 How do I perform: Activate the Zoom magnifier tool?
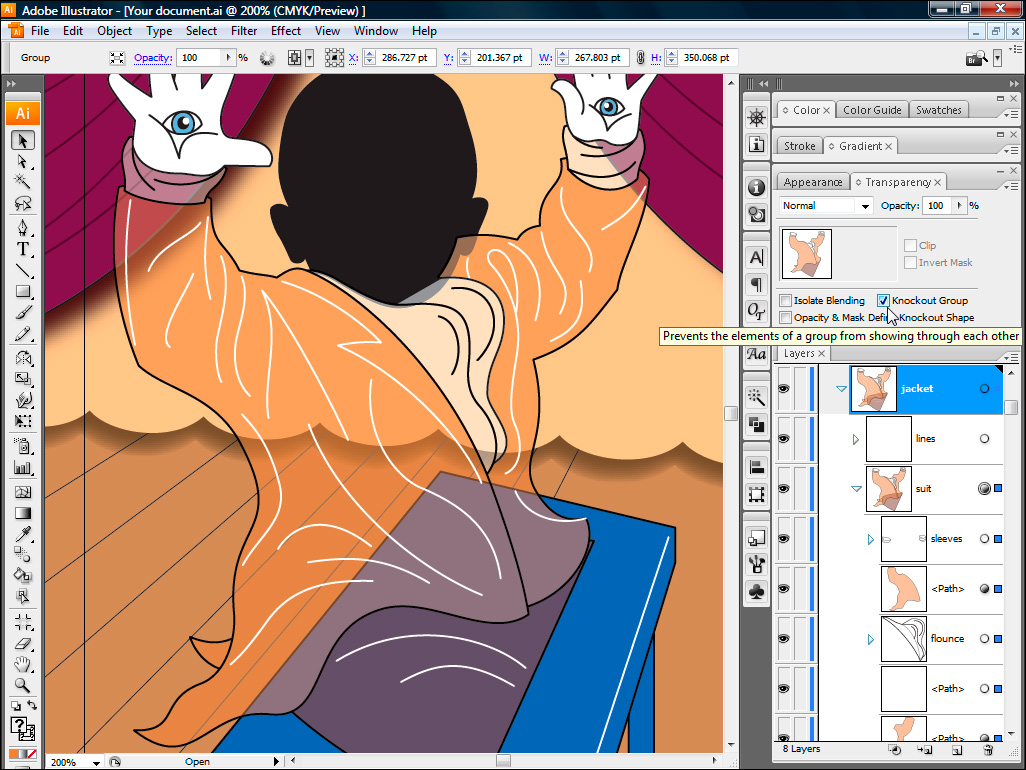pos(23,686)
